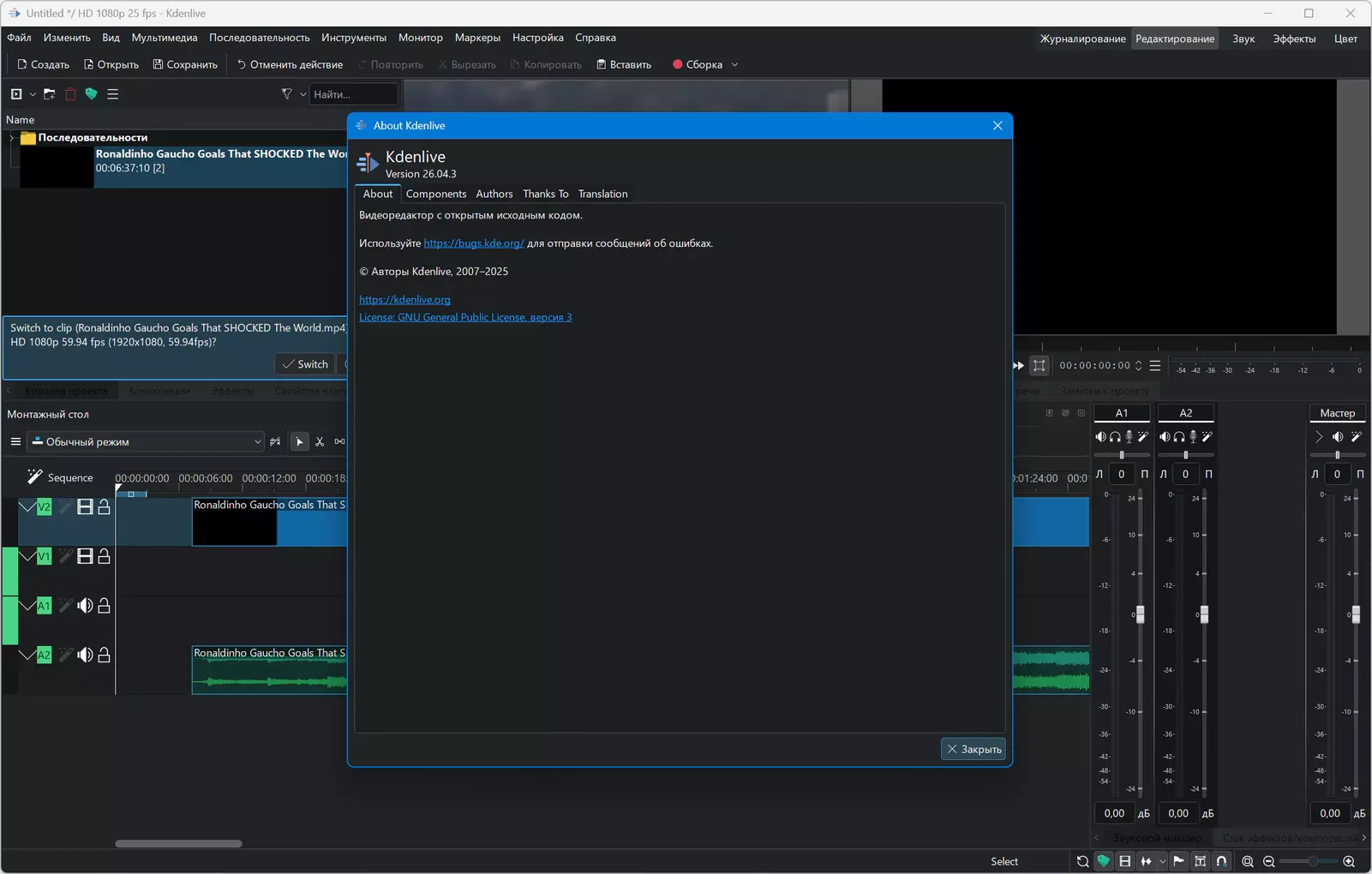Adjust the A1 volume fader handle
Image resolution: width=1372 pixels, height=874 pixels.
point(1140,614)
